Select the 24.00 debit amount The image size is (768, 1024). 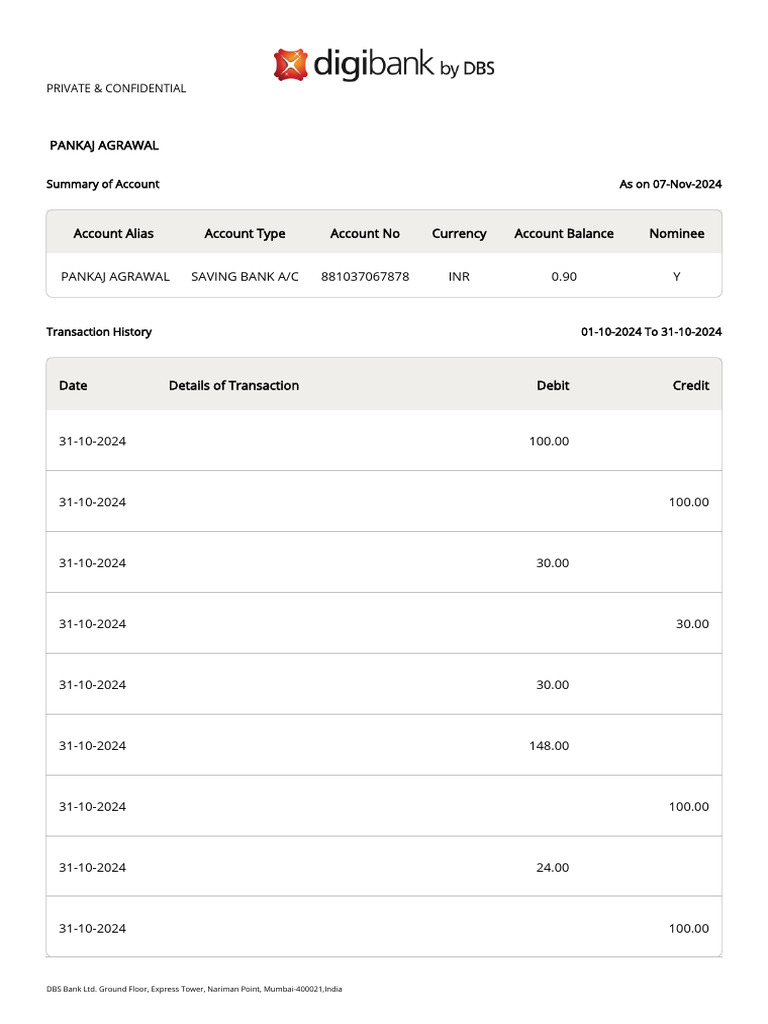click(x=552, y=867)
